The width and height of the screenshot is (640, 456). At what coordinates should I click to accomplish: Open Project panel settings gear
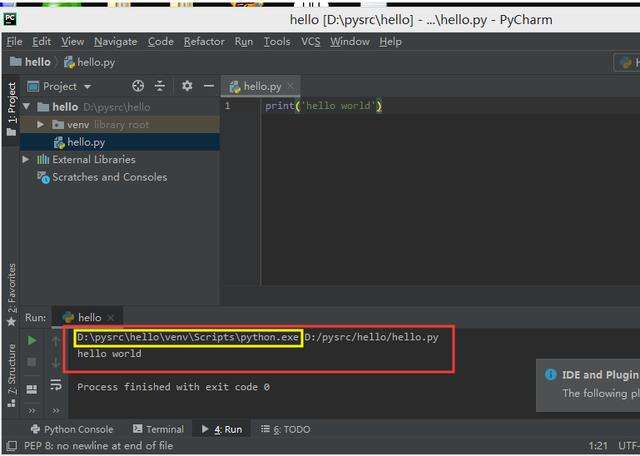187,86
